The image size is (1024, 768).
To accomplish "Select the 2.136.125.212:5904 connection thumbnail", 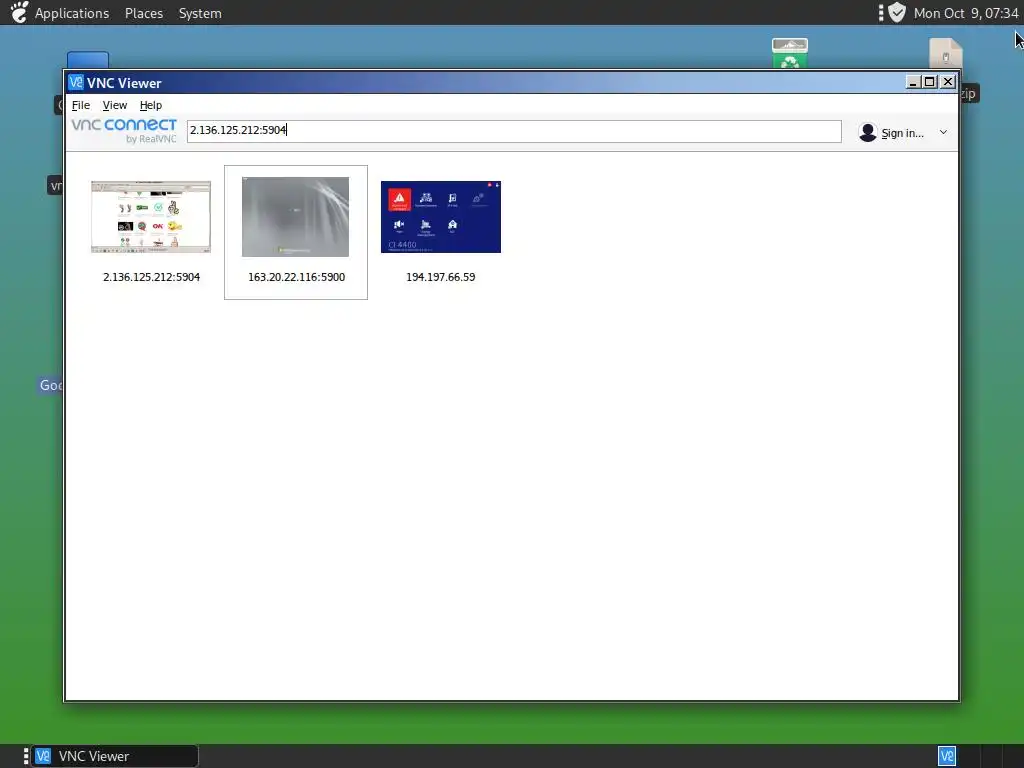I will (151, 217).
